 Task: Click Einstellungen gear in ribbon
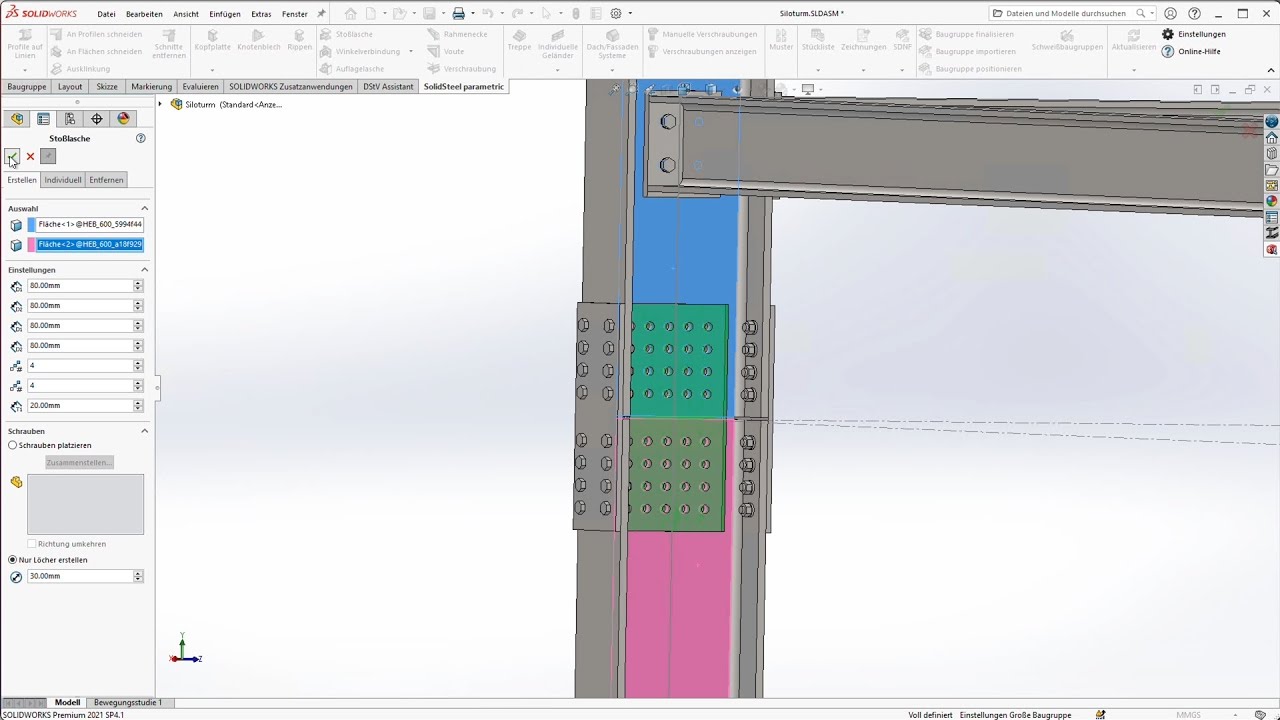tap(1193, 34)
